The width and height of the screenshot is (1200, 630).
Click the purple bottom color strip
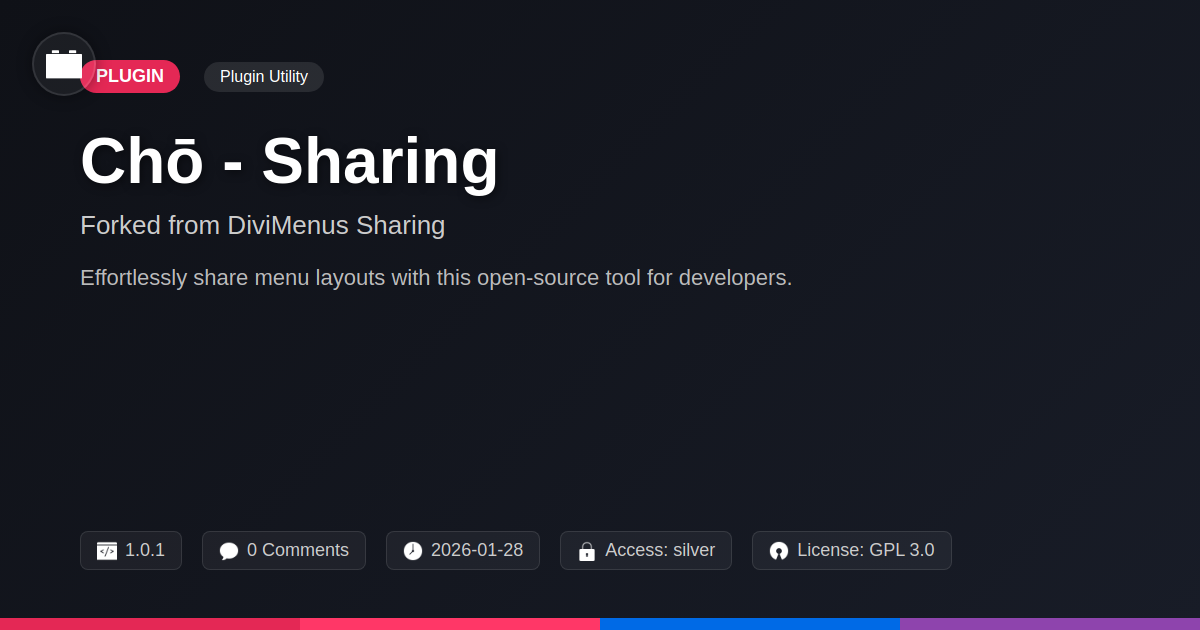click(x=1050, y=623)
